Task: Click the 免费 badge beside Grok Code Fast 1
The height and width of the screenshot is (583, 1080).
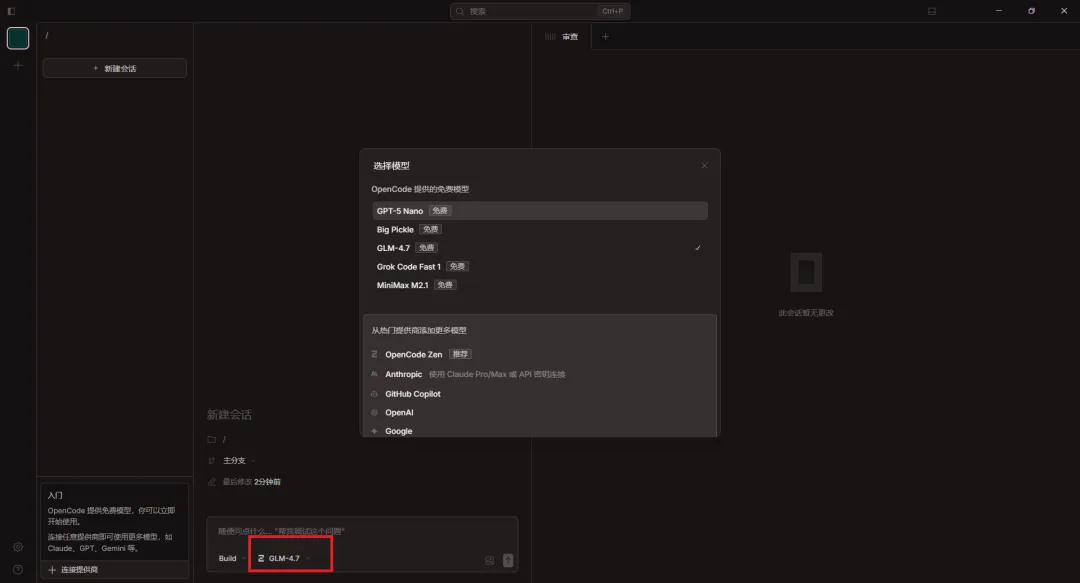Action: (x=457, y=267)
